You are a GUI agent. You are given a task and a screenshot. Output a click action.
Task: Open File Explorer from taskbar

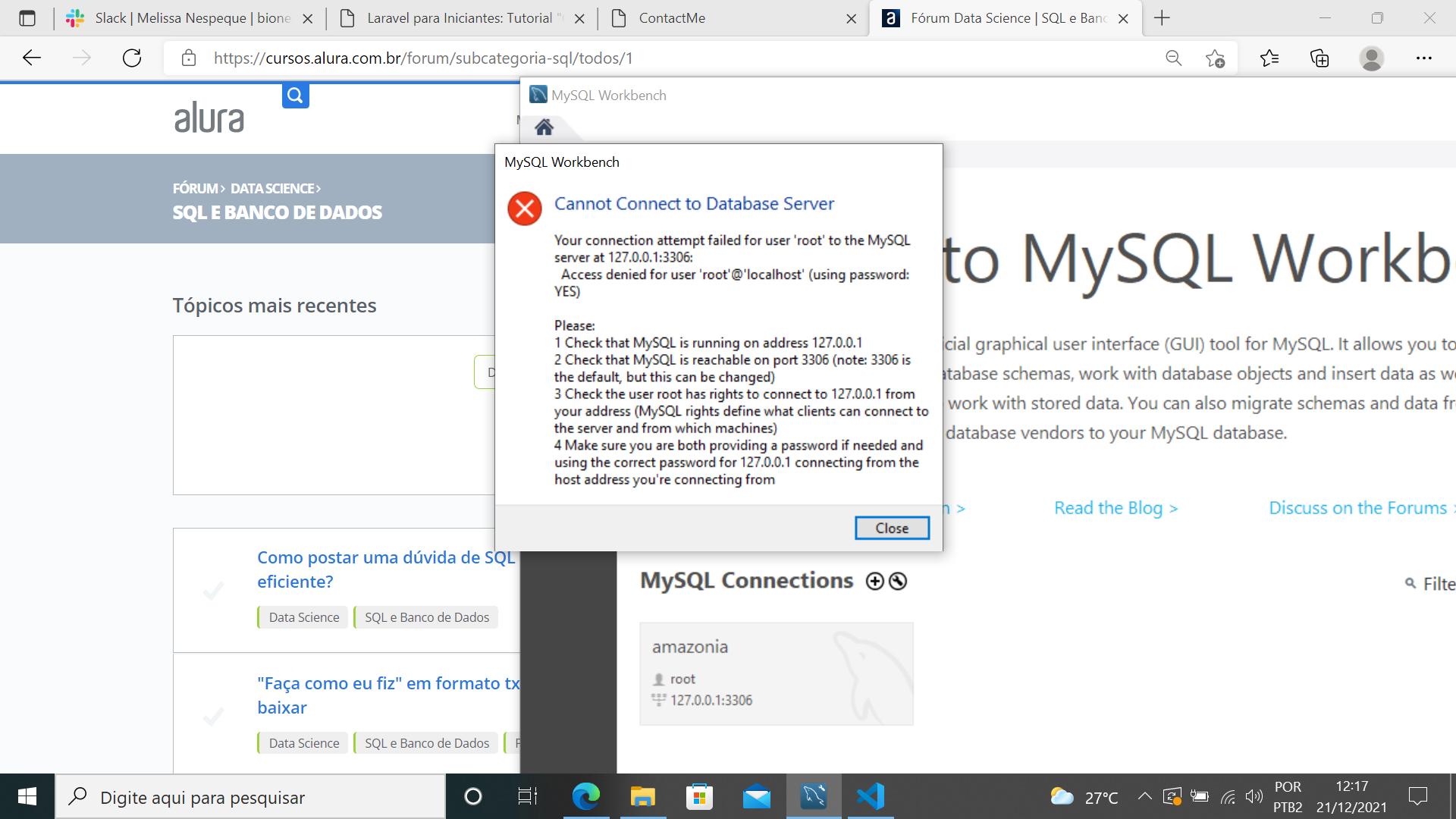tap(643, 796)
